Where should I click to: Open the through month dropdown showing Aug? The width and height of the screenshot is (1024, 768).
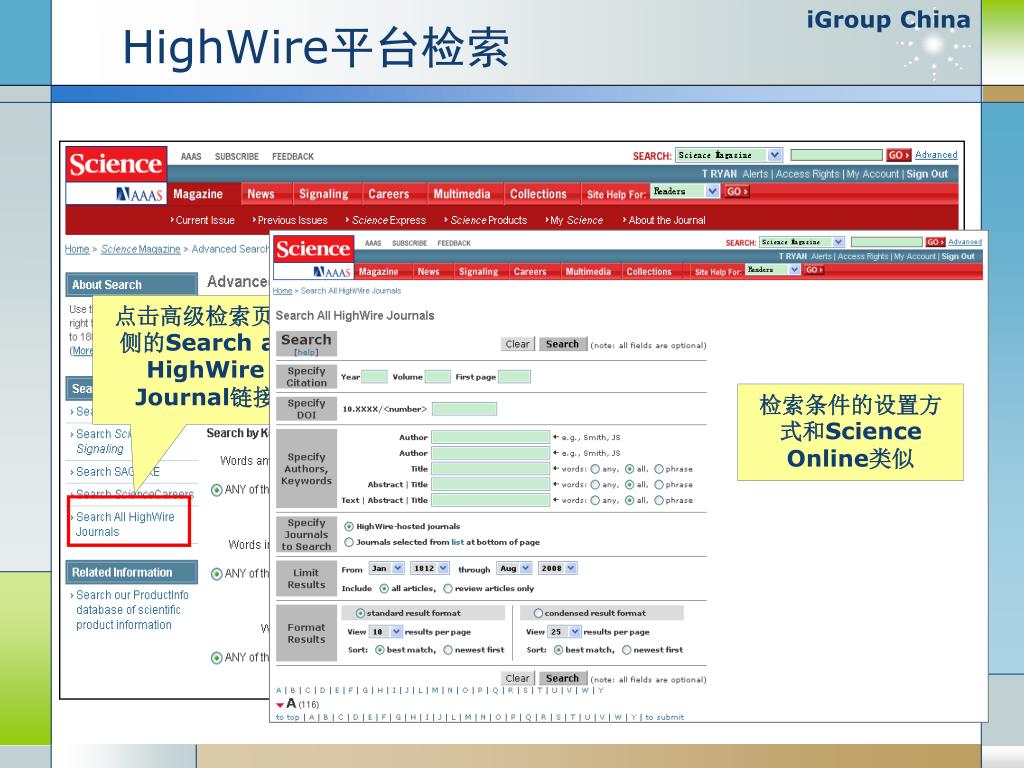(515, 568)
